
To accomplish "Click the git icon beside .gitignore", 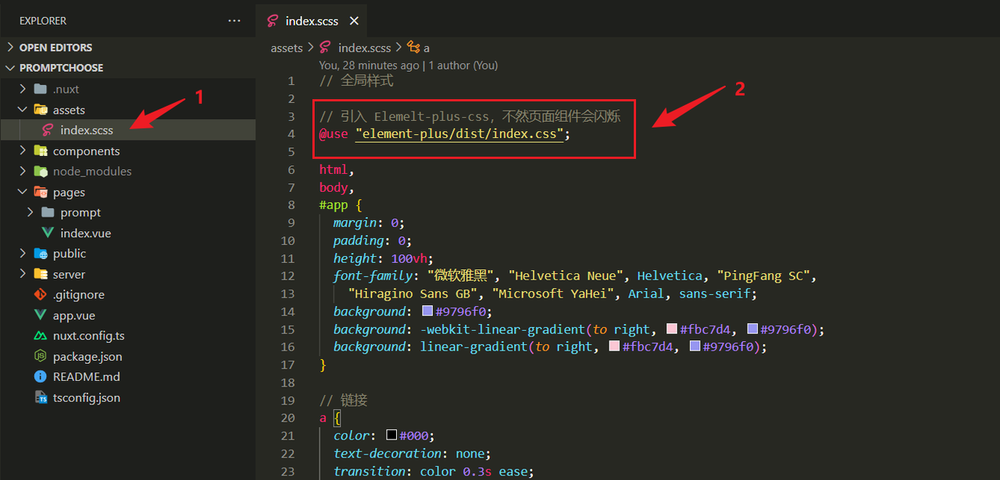I will 40,295.
